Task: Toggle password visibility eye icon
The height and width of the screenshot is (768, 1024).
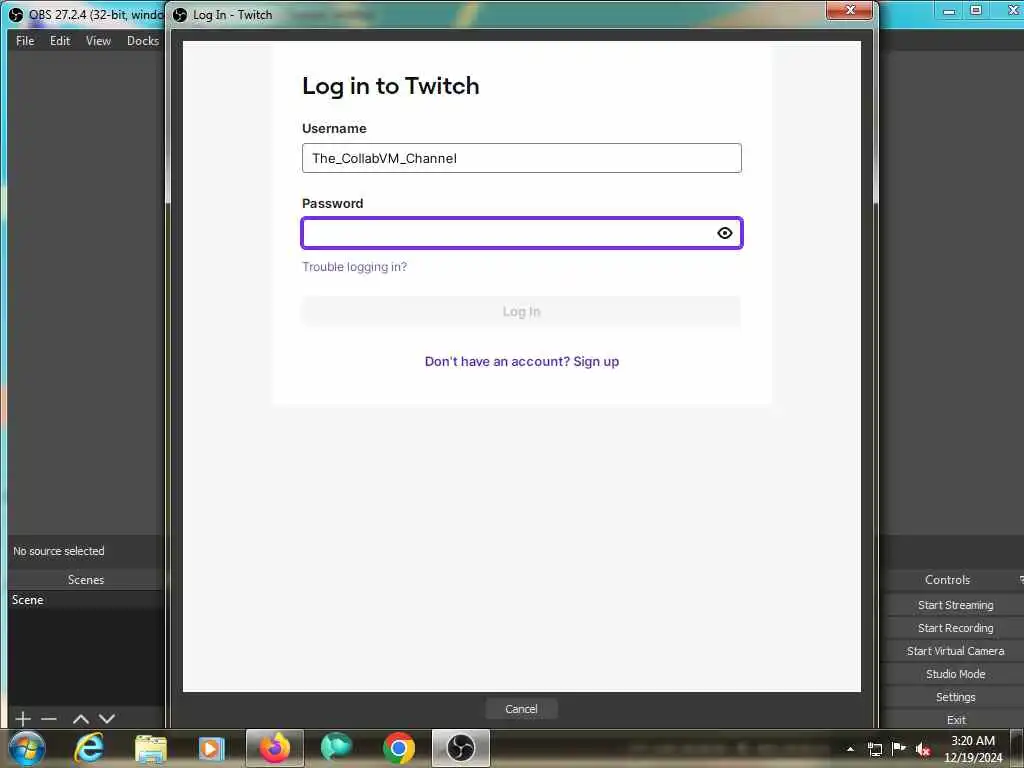Action: 724,233
